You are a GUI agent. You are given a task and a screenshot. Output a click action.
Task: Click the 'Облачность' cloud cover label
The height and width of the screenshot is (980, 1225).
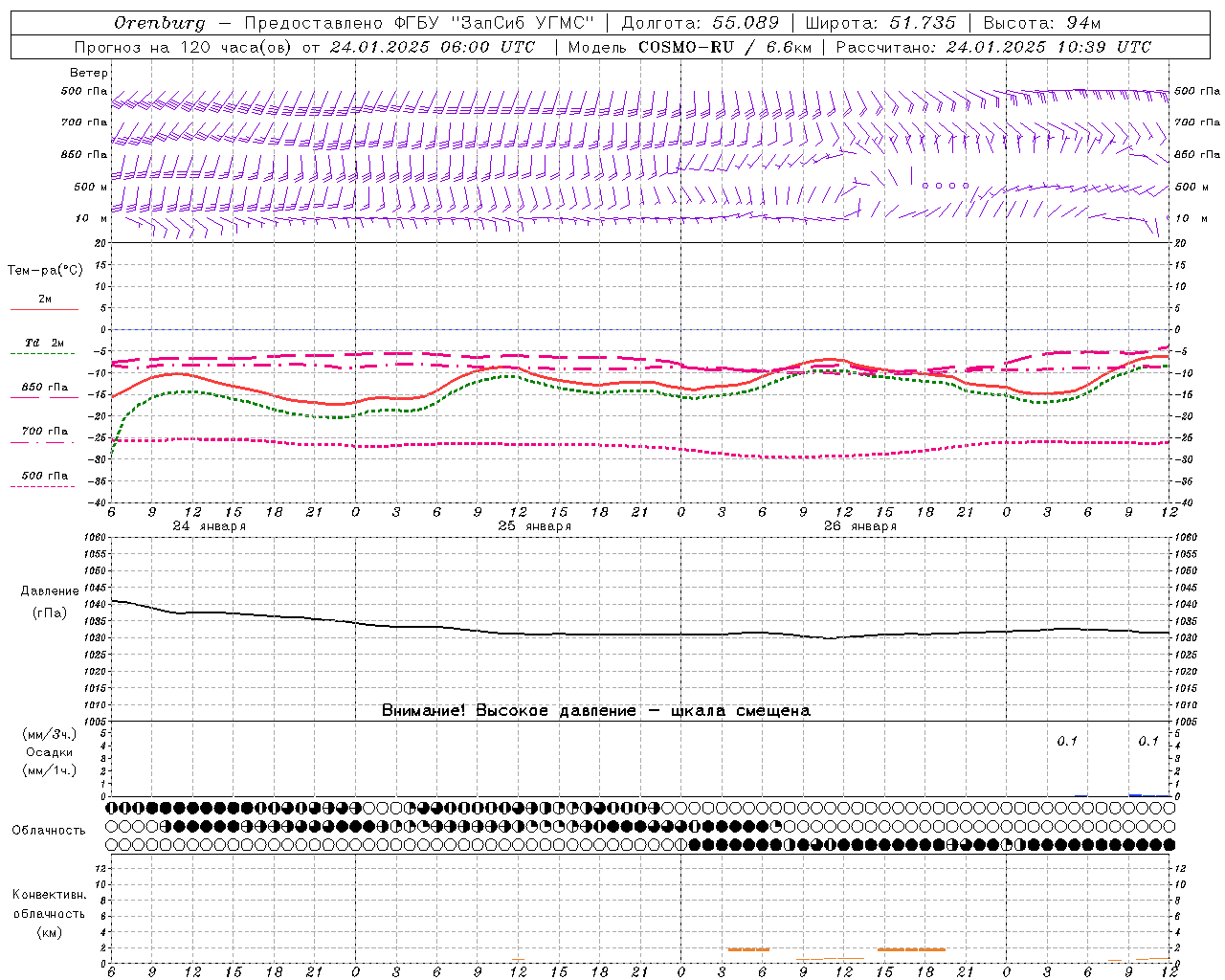[49, 830]
